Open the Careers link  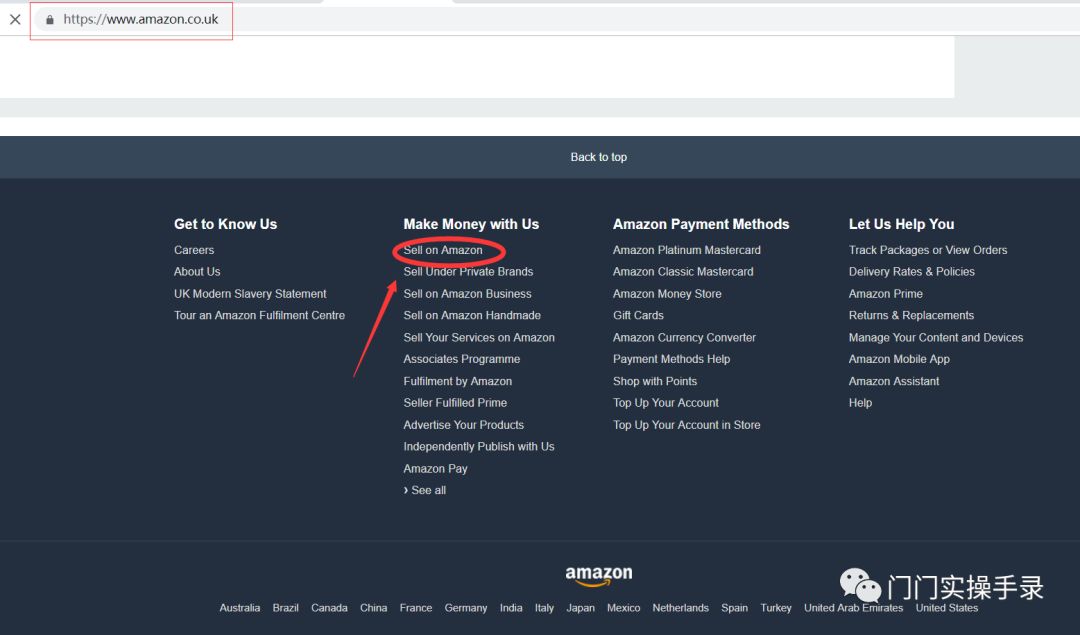(194, 250)
